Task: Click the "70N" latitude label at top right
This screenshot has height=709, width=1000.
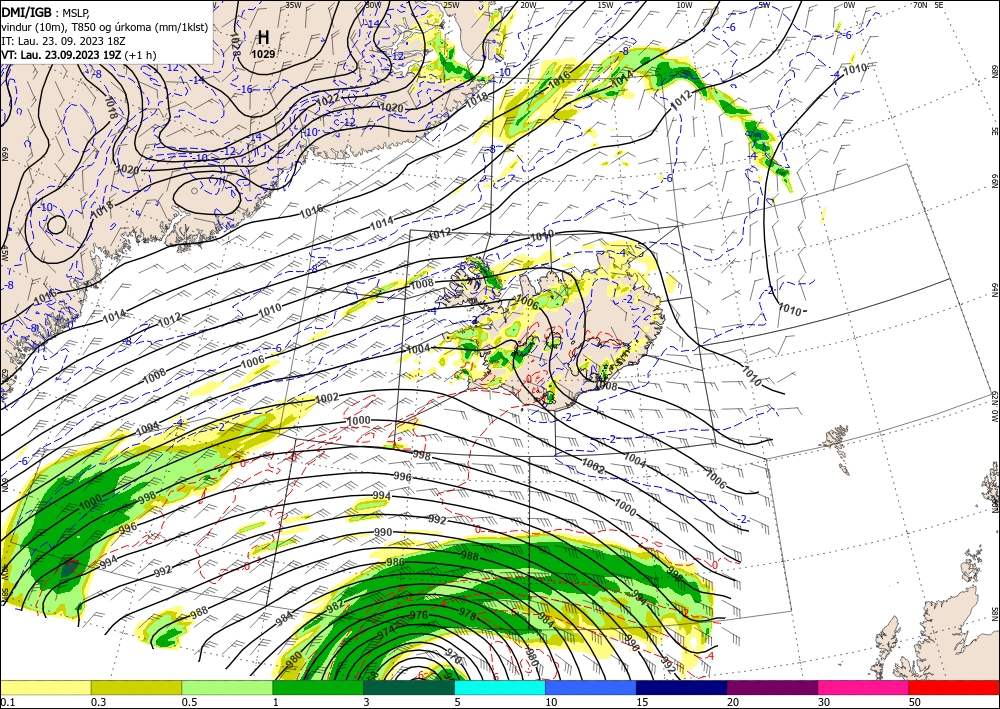Action: (x=920, y=5)
